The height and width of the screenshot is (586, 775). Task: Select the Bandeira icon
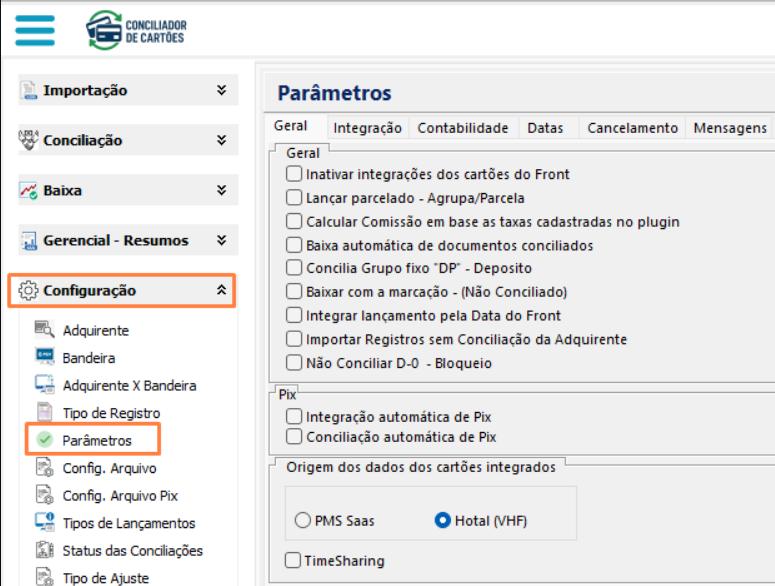click(44, 357)
